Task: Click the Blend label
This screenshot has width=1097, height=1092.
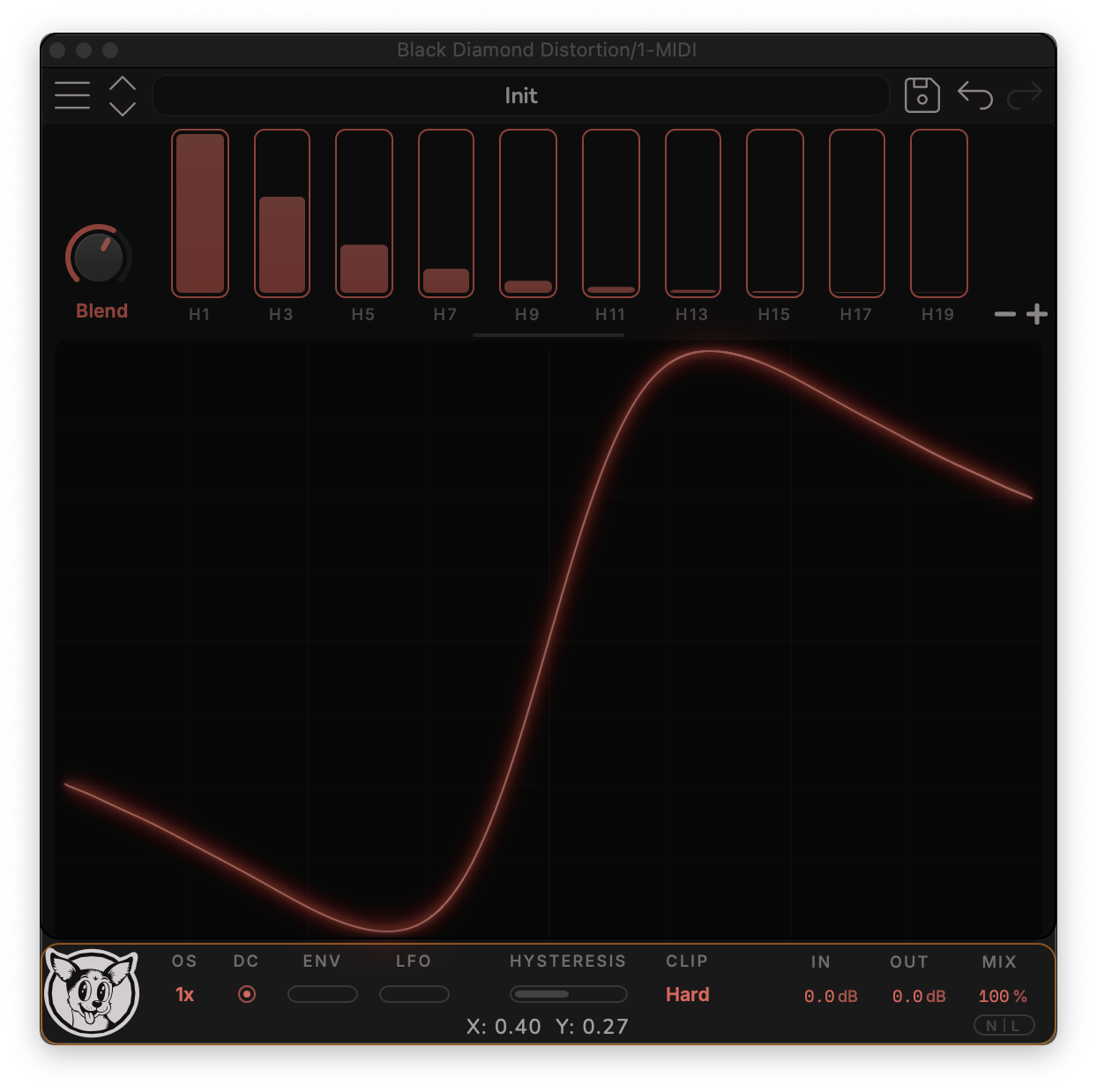Action: click(102, 311)
